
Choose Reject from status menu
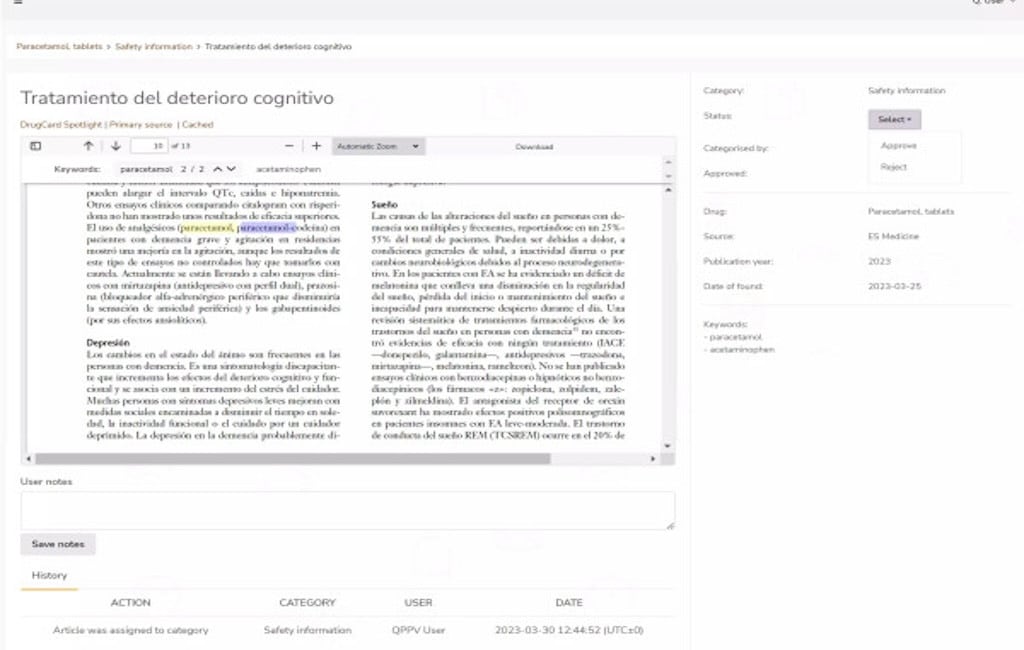point(893,167)
